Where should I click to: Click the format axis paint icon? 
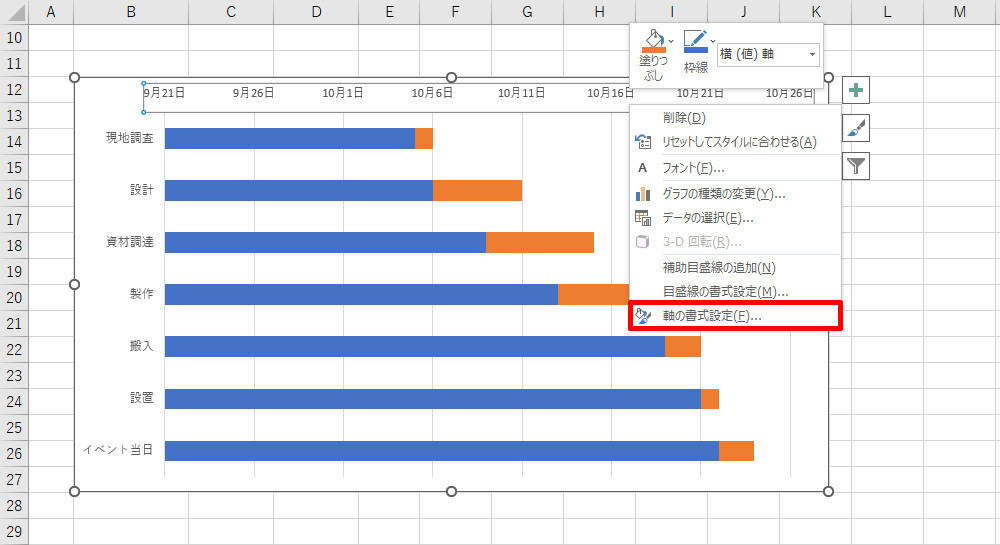643,316
